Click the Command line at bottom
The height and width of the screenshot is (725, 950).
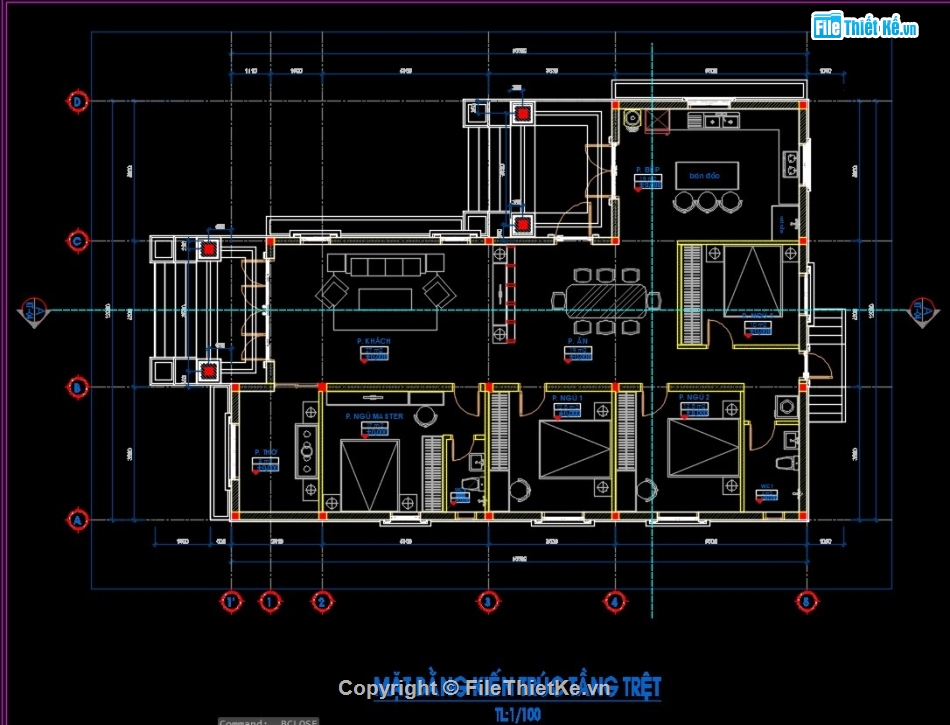tap(268, 720)
